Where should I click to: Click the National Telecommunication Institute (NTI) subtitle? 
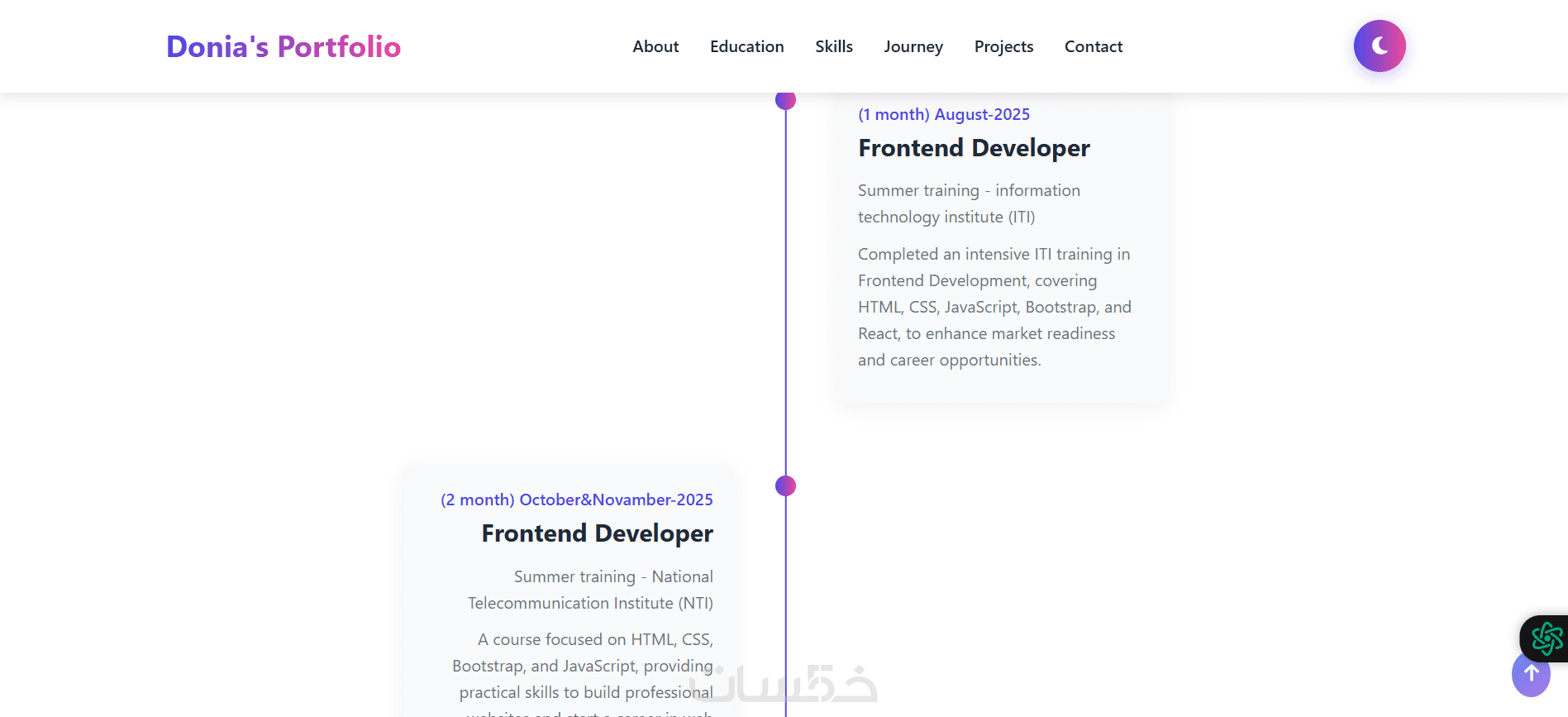click(x=590, y=590)
